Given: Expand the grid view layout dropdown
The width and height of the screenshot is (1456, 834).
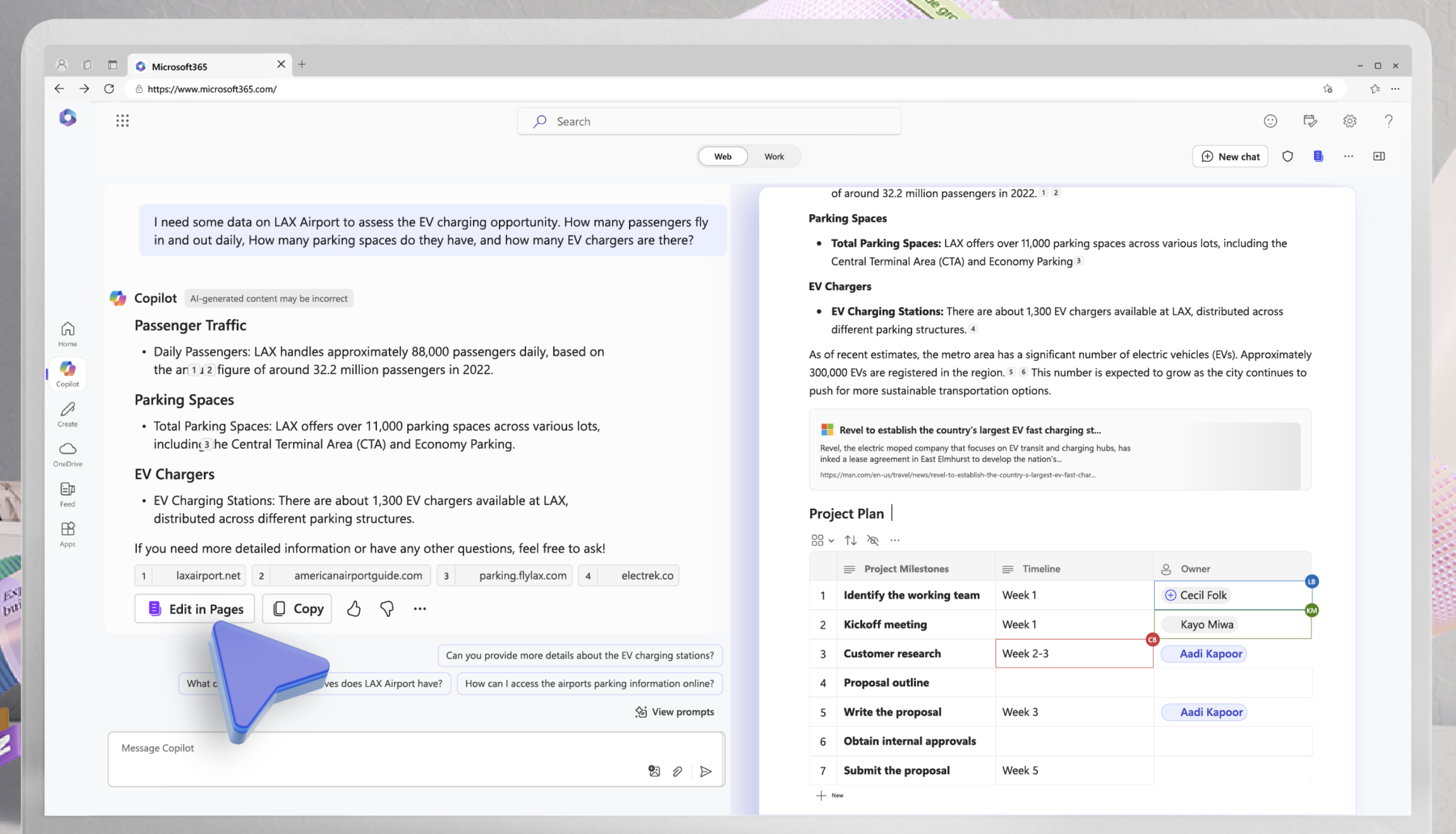Looking at the screenshot, I should tap(821, 540).
